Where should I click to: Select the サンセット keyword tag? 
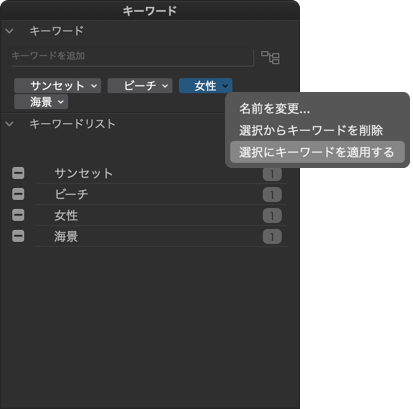pos(57,86)
